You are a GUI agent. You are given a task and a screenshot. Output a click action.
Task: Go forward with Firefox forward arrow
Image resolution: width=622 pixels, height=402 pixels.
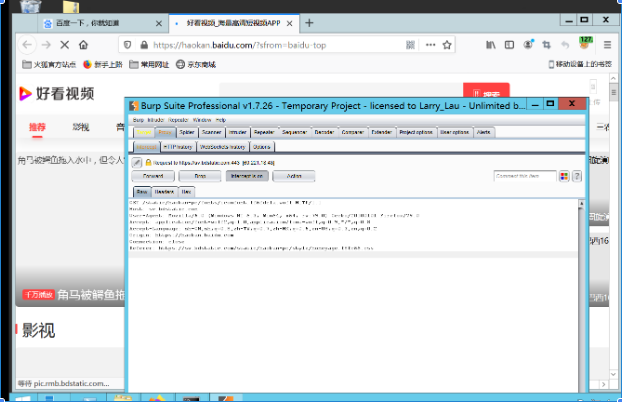[46, 45]
